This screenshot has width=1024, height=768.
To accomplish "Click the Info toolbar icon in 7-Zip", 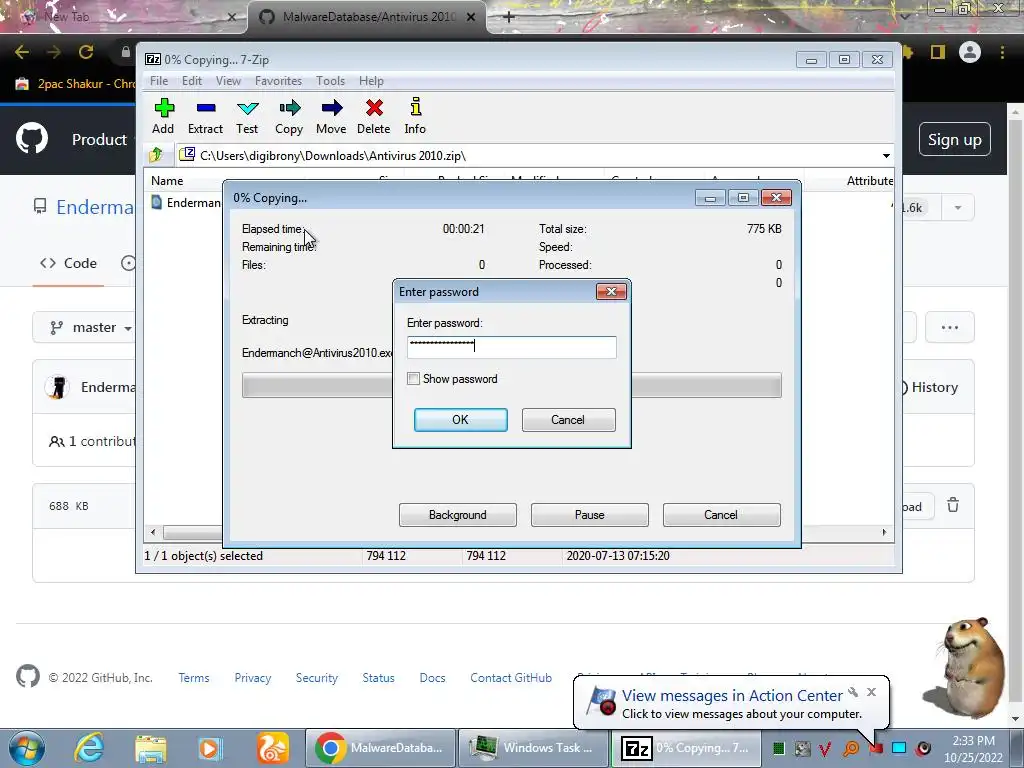I will click(415, 116).
